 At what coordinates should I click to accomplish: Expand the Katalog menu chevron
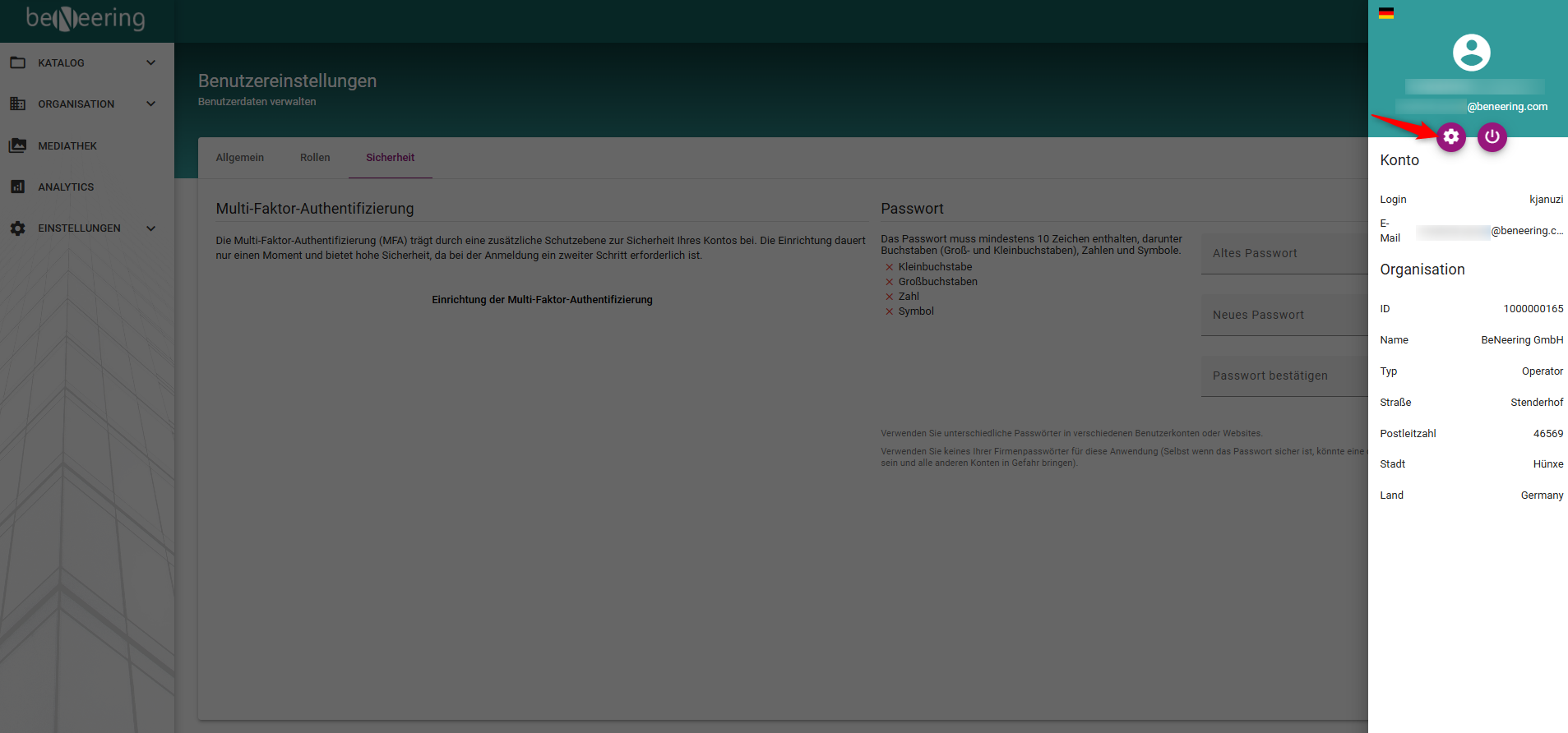[150, 63]
